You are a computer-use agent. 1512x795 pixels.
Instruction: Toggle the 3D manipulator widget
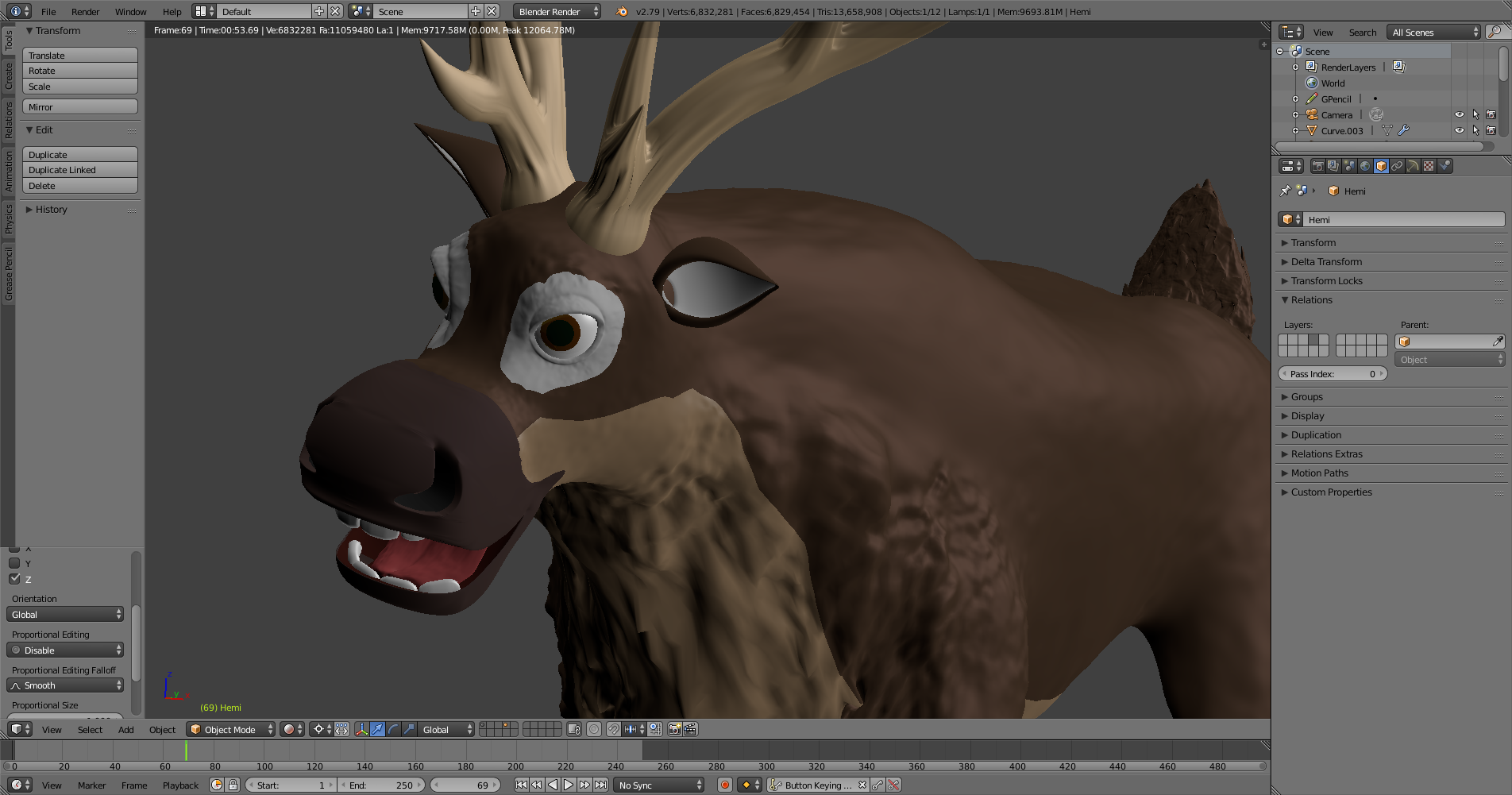point(361,729)
